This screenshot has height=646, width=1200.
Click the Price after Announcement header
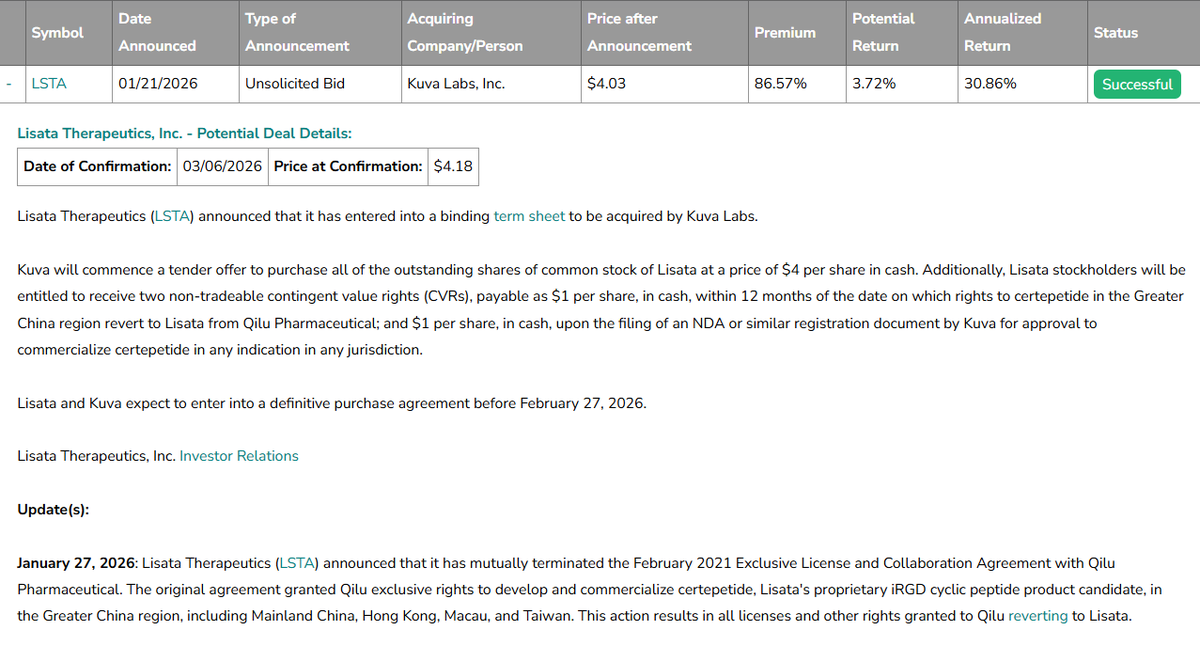click(664, 33)
